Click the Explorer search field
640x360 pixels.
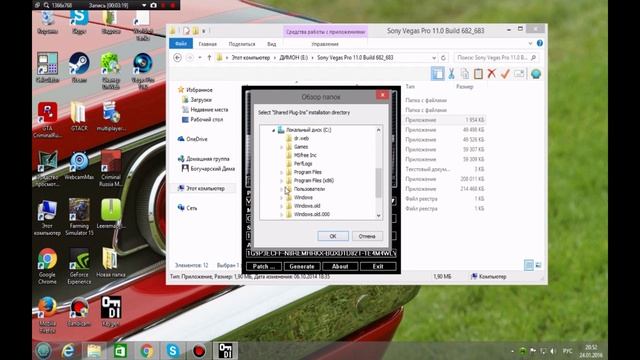coord(496,58)
